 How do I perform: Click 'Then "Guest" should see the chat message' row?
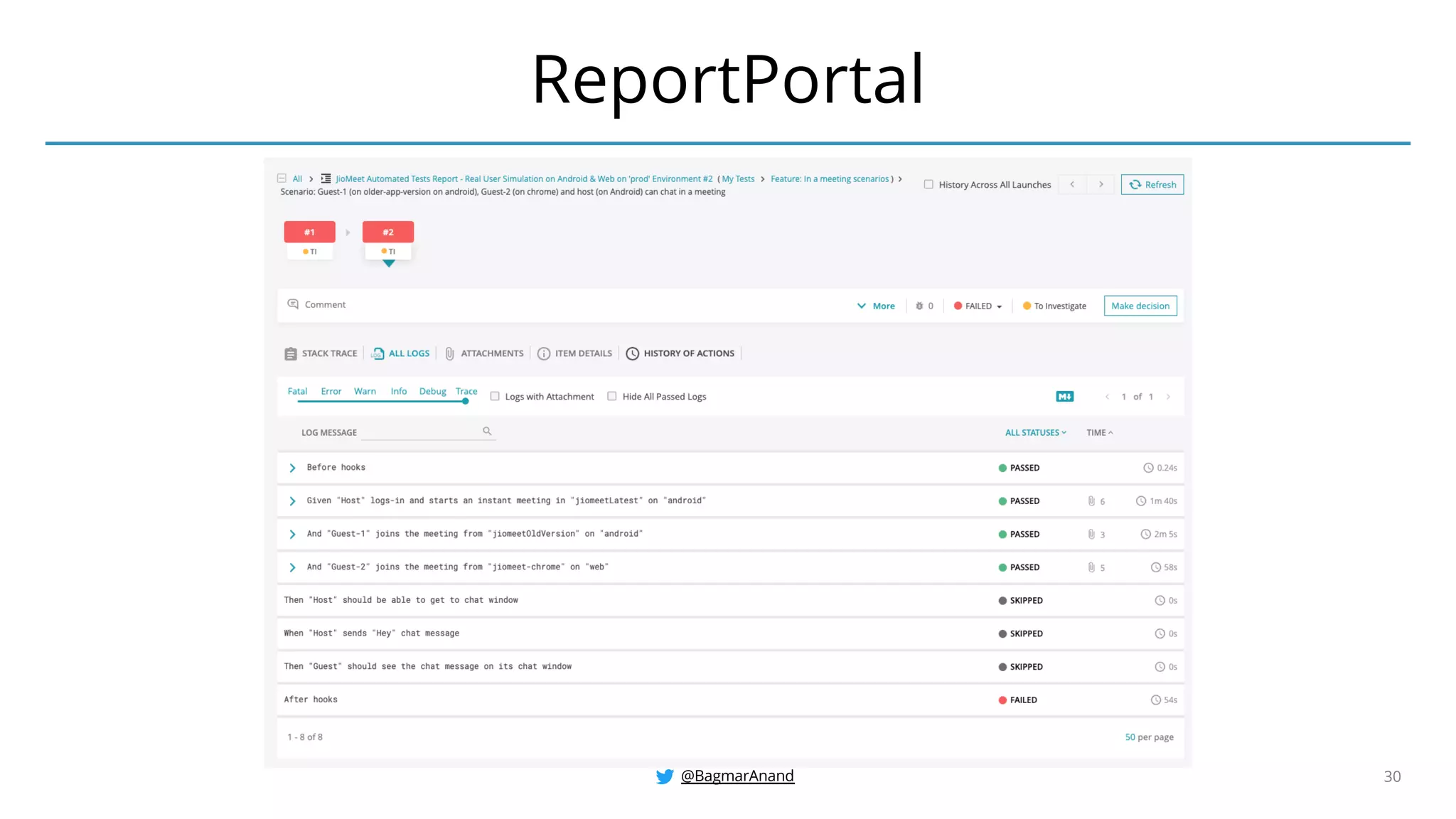click(x=730, y=667)
